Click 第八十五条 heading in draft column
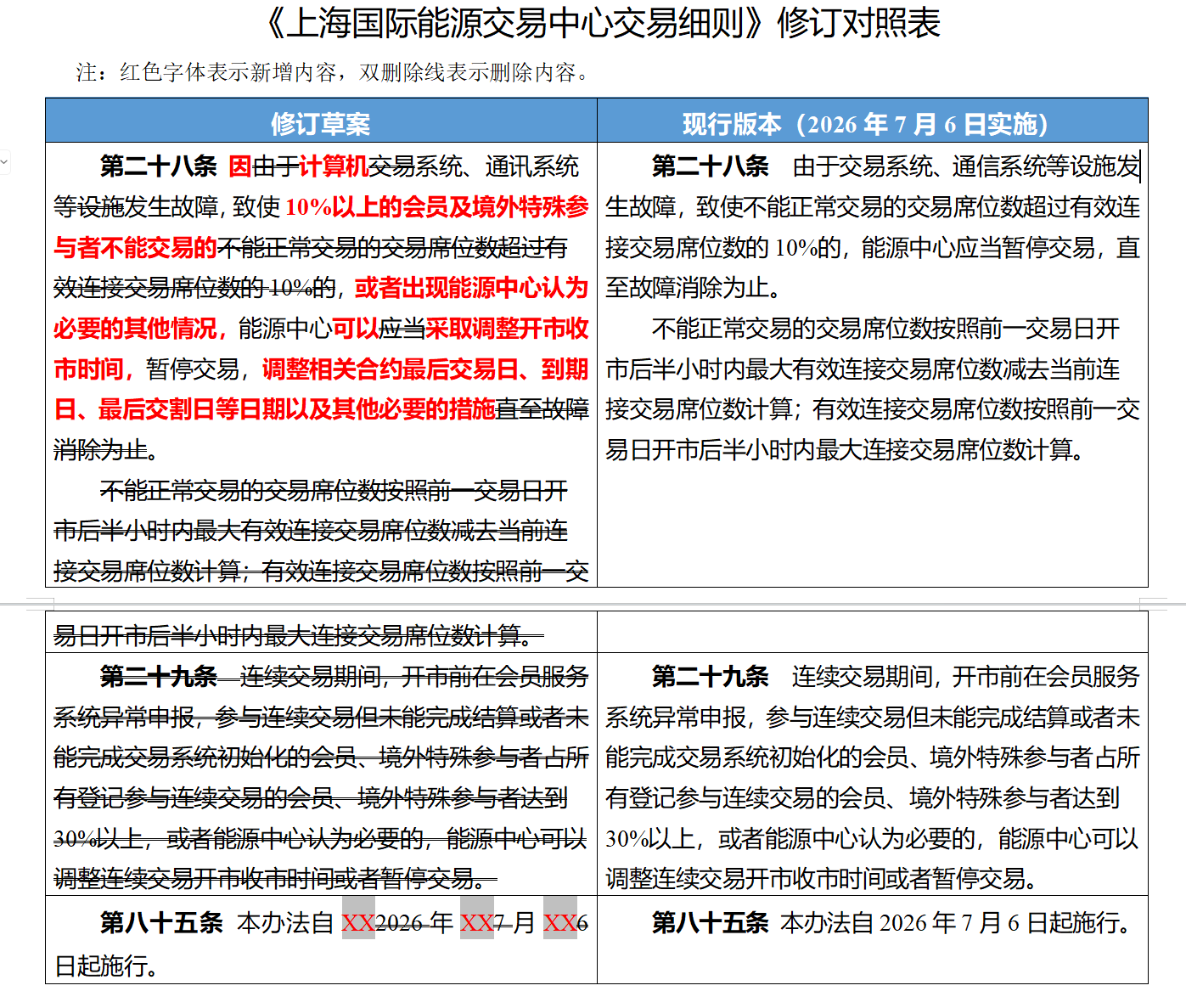Viewport: 1186px width, 1008px height. 161,922
